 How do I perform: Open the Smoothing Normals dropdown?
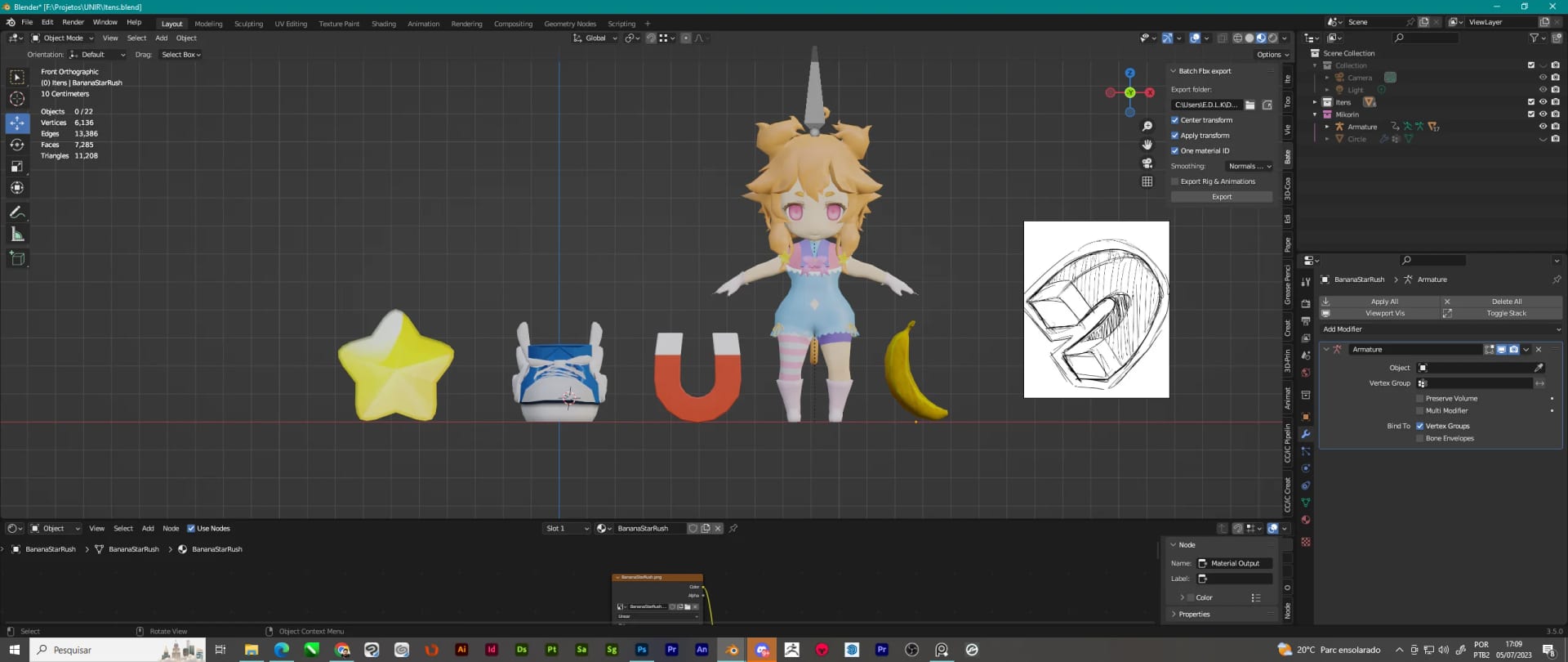(x=1249, y=167)
